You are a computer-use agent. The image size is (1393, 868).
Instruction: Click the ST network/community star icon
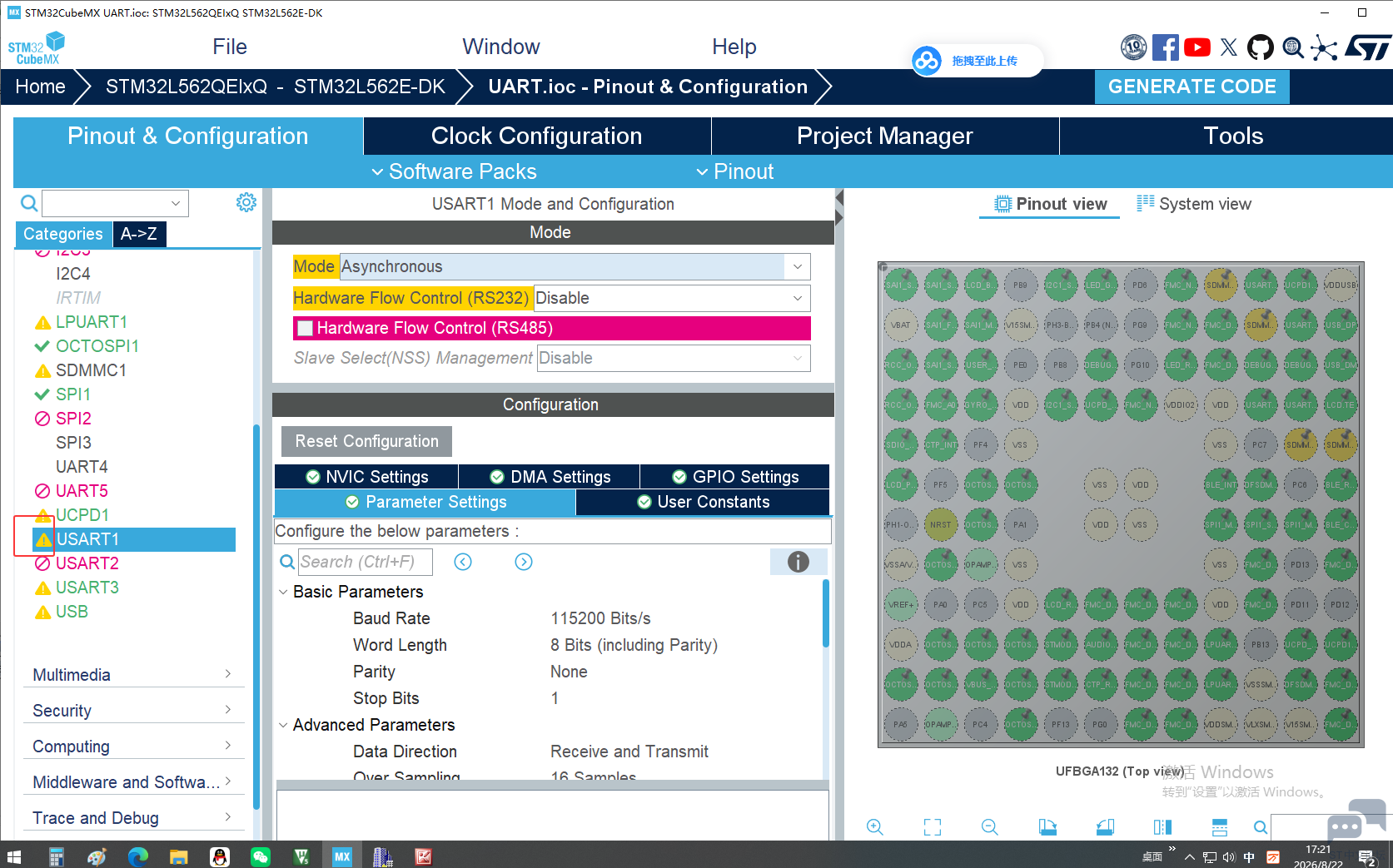pos(1324,47)
